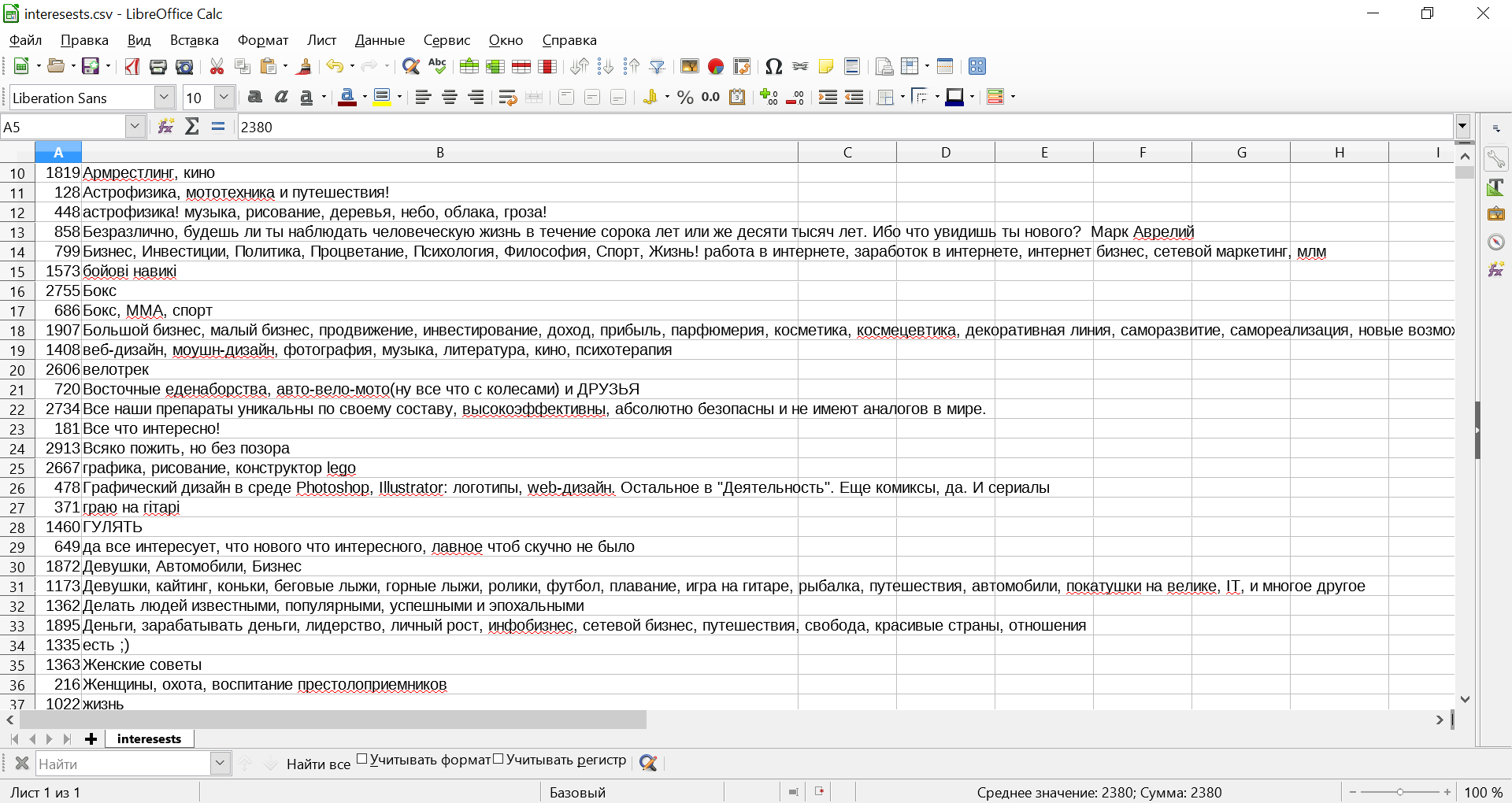Open the Paste options dropdown arrow
Screen dimensions: 1512x803
[285, 66]
